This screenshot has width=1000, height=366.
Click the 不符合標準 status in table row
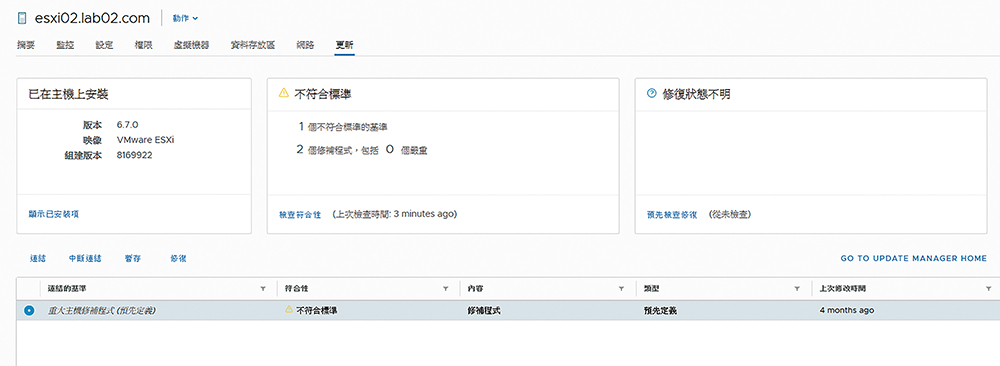point(316,311)
